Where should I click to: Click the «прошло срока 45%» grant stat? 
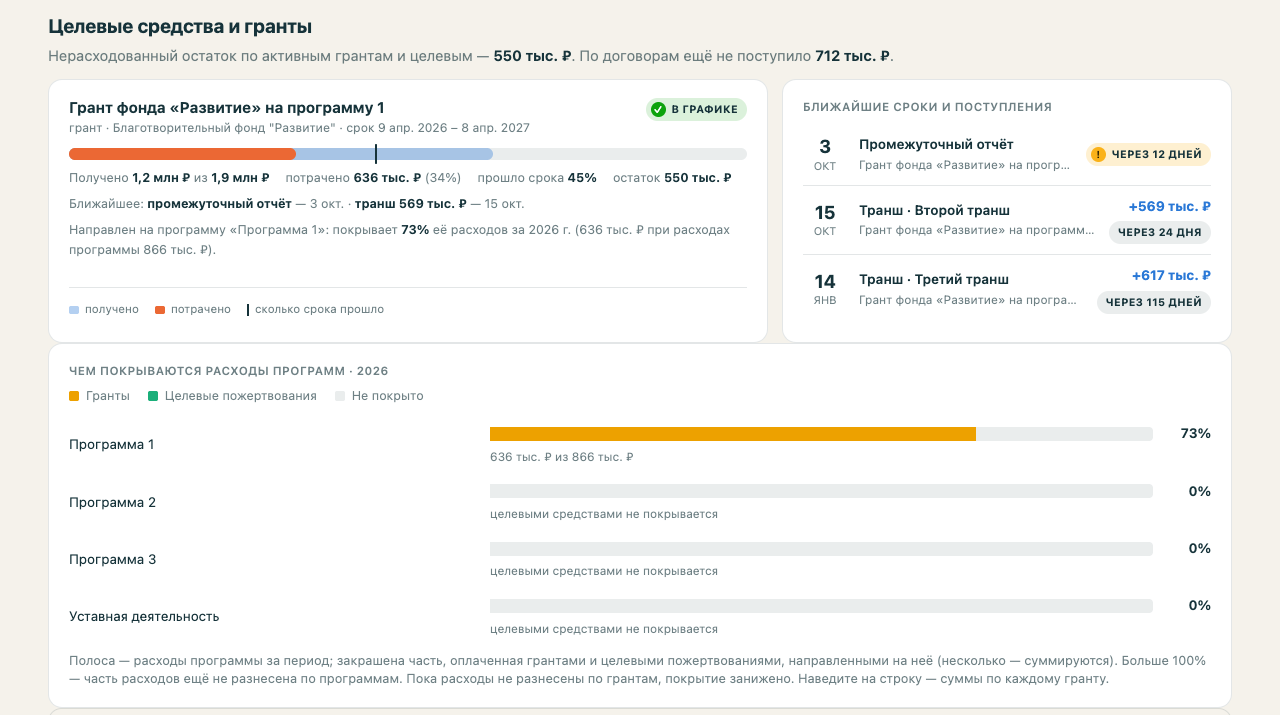(537, 178)
